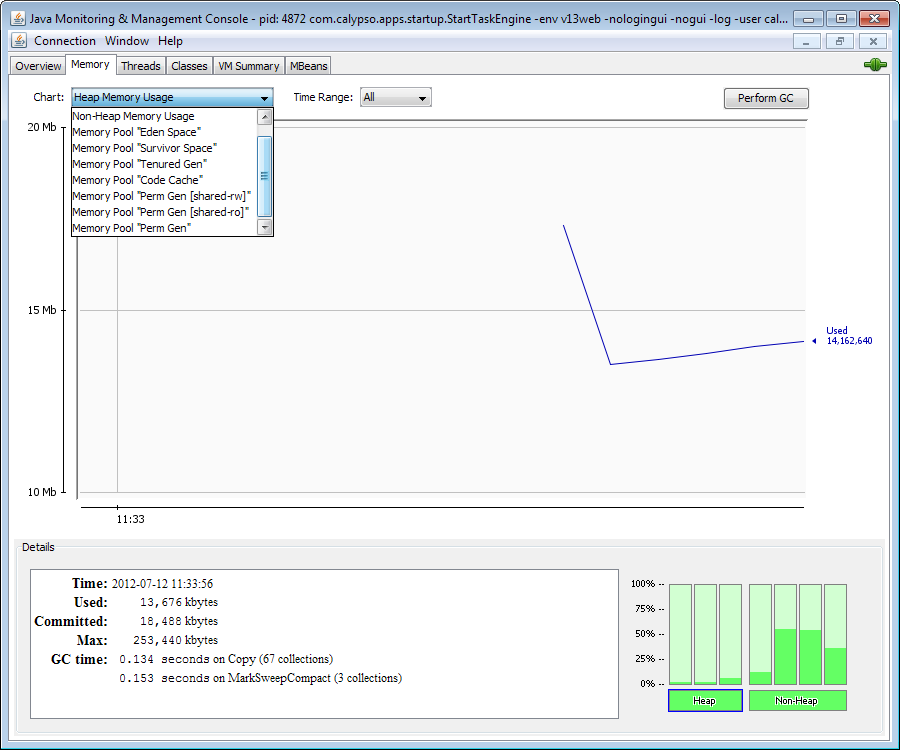Close the inner connection window
Viewport: 900px width, 750px height.
(x=873, y=41)
